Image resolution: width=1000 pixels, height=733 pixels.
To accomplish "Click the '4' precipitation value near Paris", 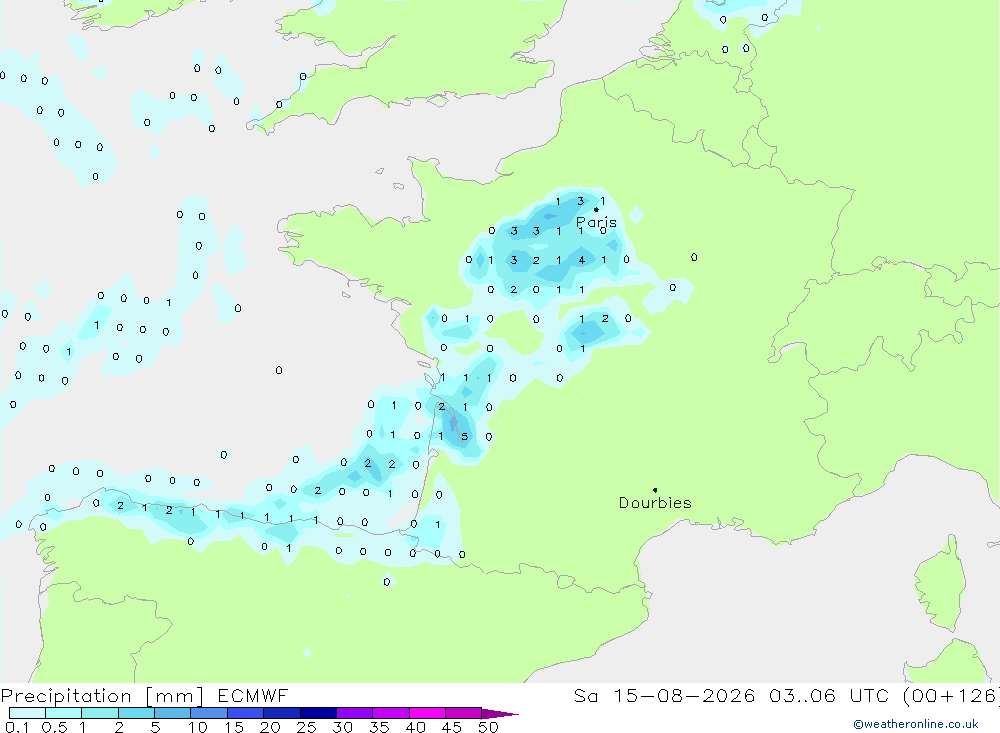I will coord(582,260).
